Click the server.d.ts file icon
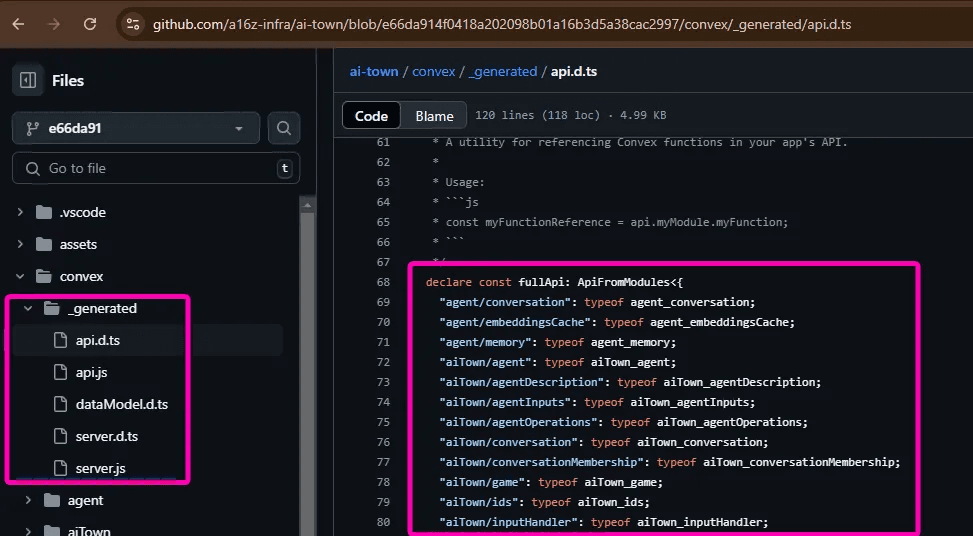This screenshot has height=536, width=973. click(x=60, y=436)
